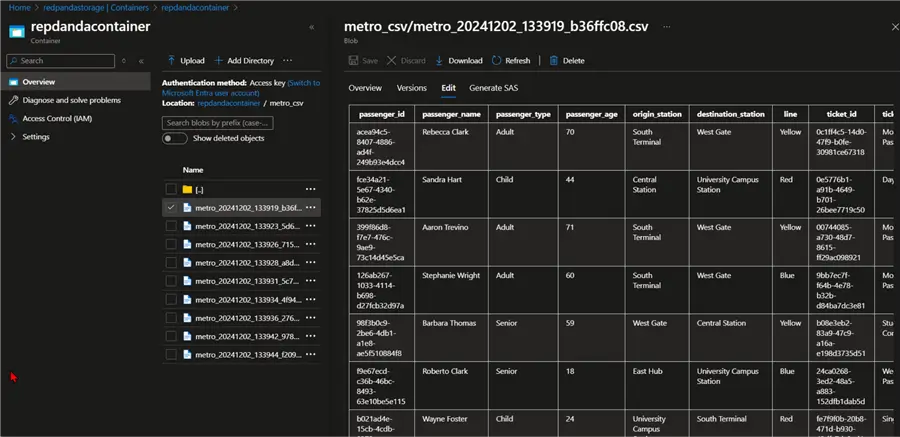Check the metro_20241202_133942 blob checkbox
This screenshot has width=900, height=437.
171,336
